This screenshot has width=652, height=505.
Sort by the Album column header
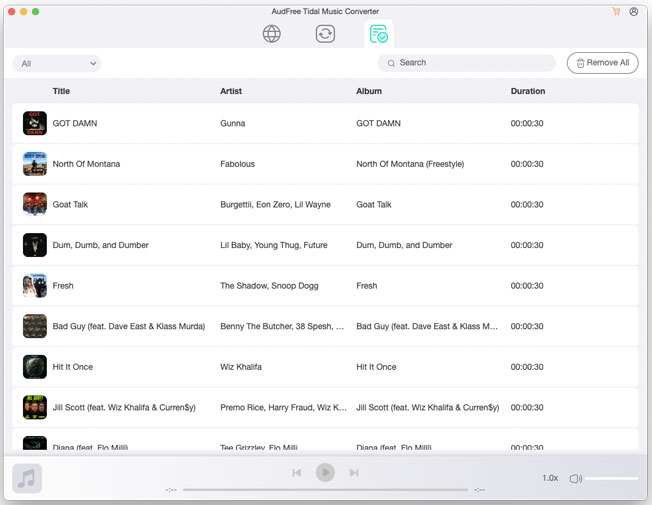(369, 91)
